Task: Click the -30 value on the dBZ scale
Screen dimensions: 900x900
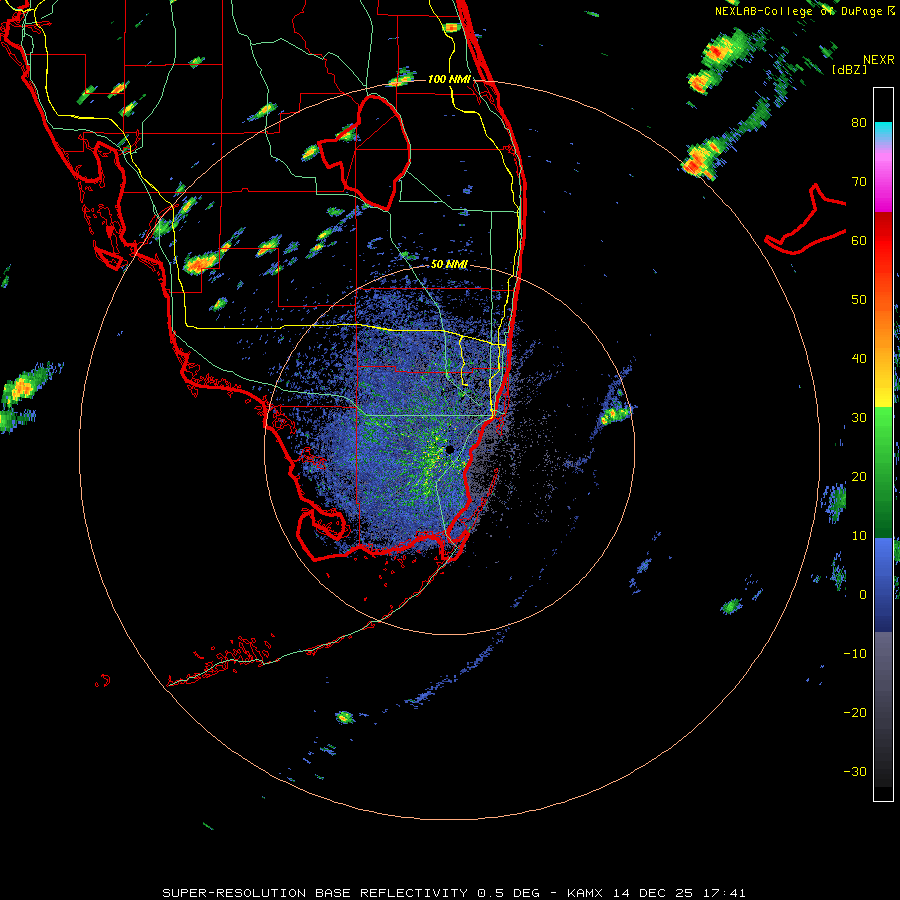Action: coord(855,771)
